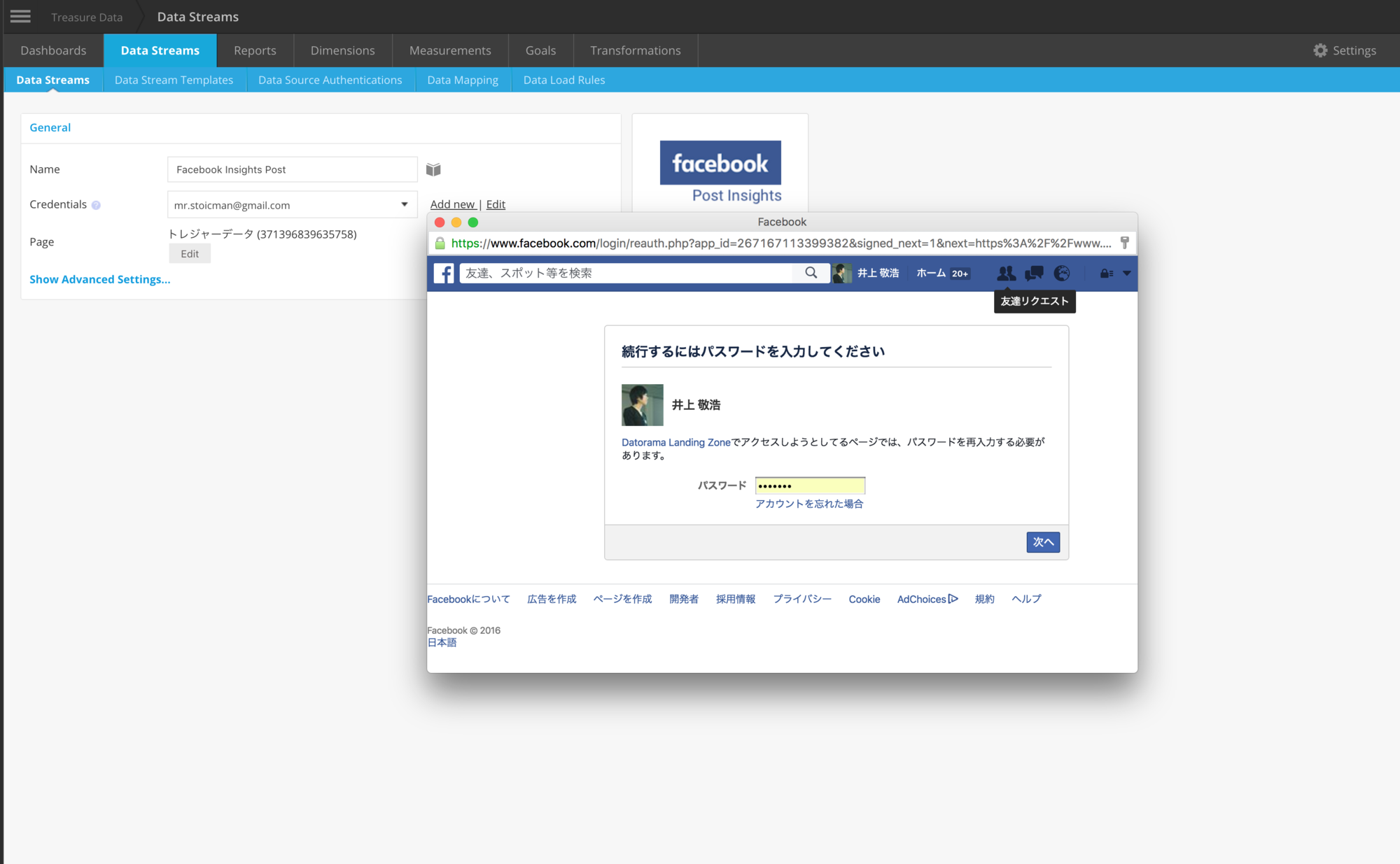Image resolution: width=1400 pixels, height=864 pixels.
Task: Maximize the Facebook popup window
Action: [x=473, y=222]
